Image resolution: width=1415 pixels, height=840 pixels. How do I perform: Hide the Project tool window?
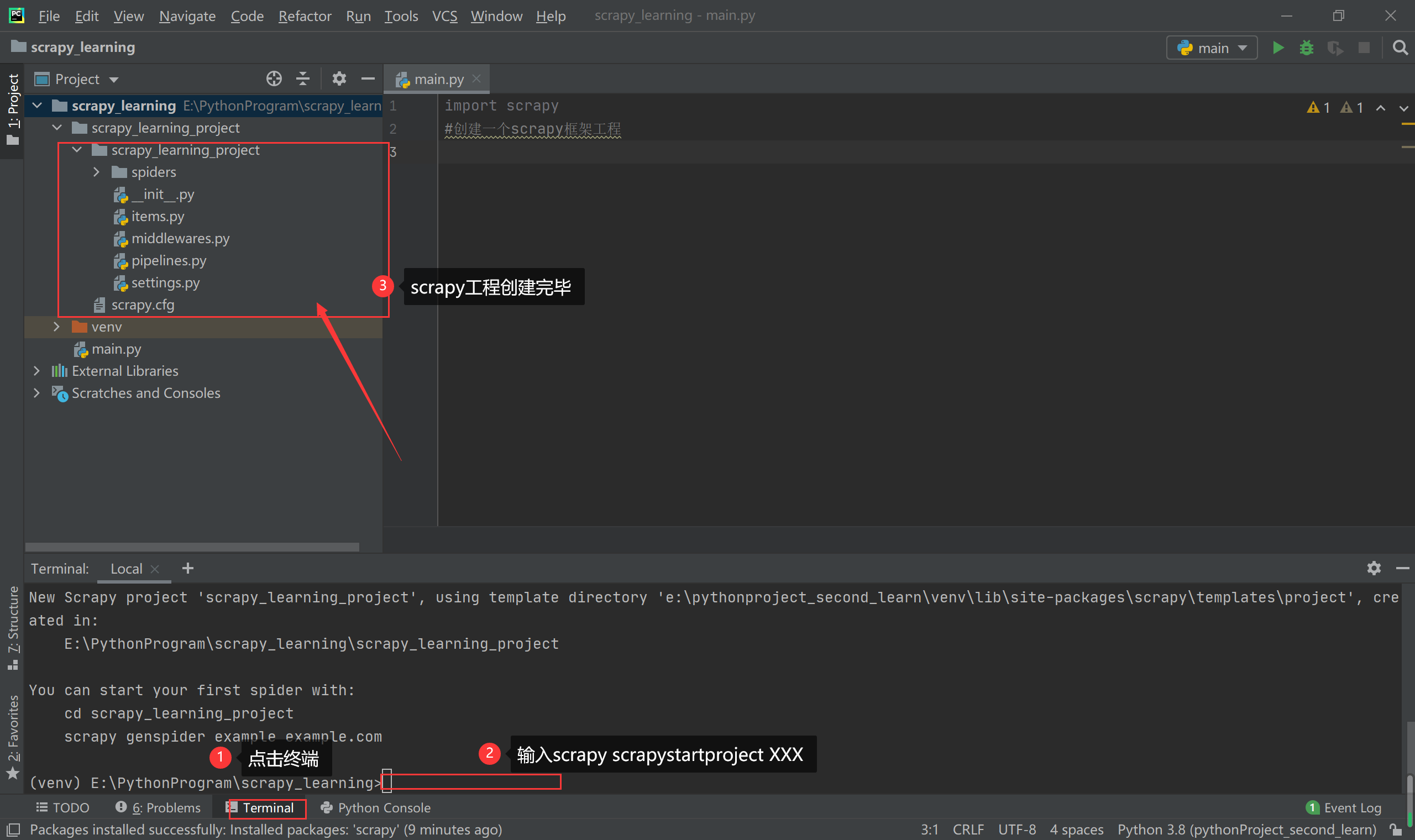point(368,78)
